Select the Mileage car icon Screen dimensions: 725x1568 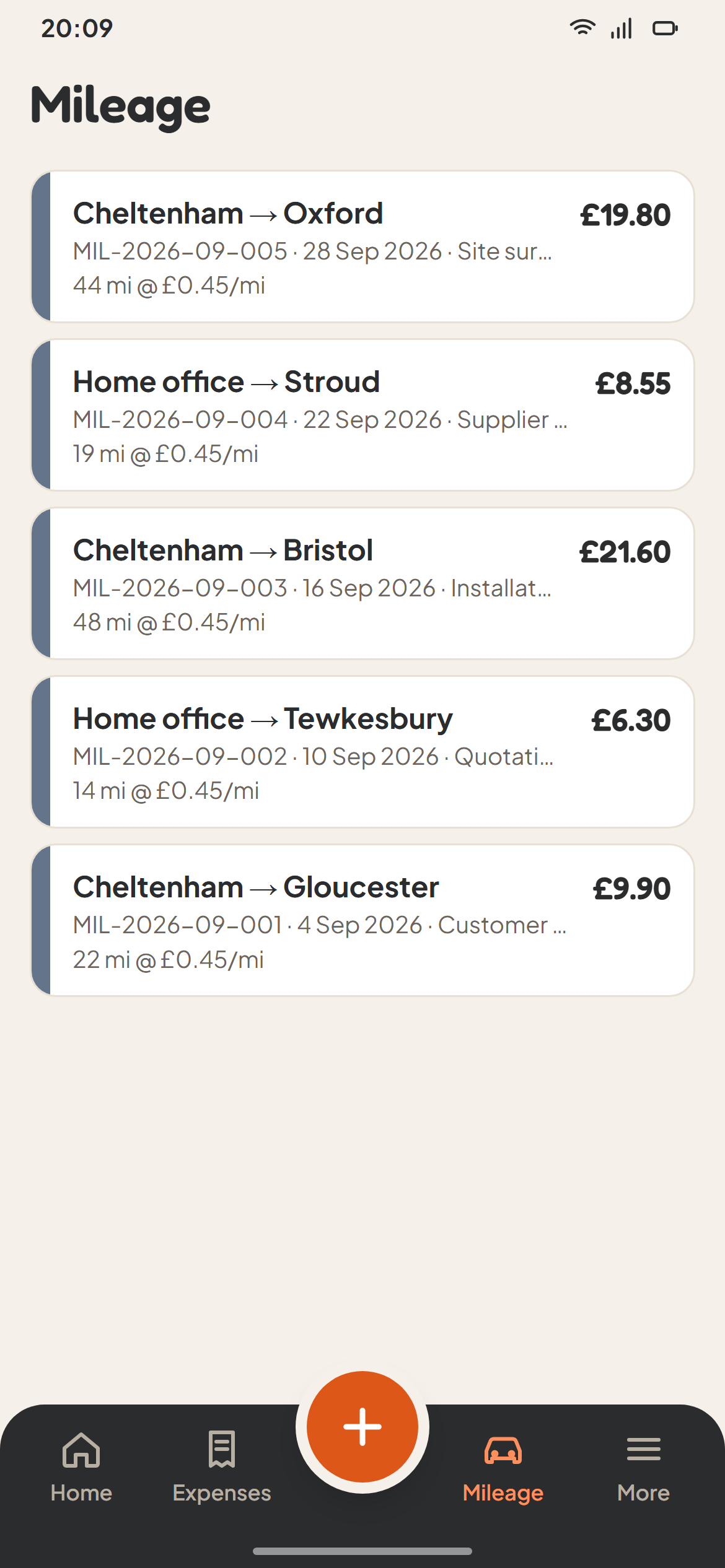[x=503, y=1450]
